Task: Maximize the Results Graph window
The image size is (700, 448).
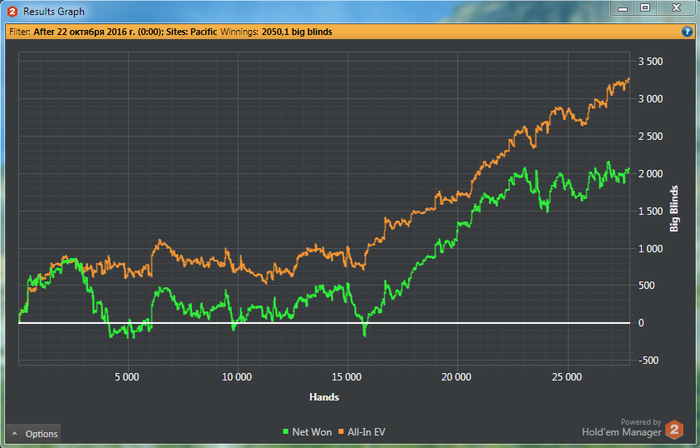Action: (645, 8)
